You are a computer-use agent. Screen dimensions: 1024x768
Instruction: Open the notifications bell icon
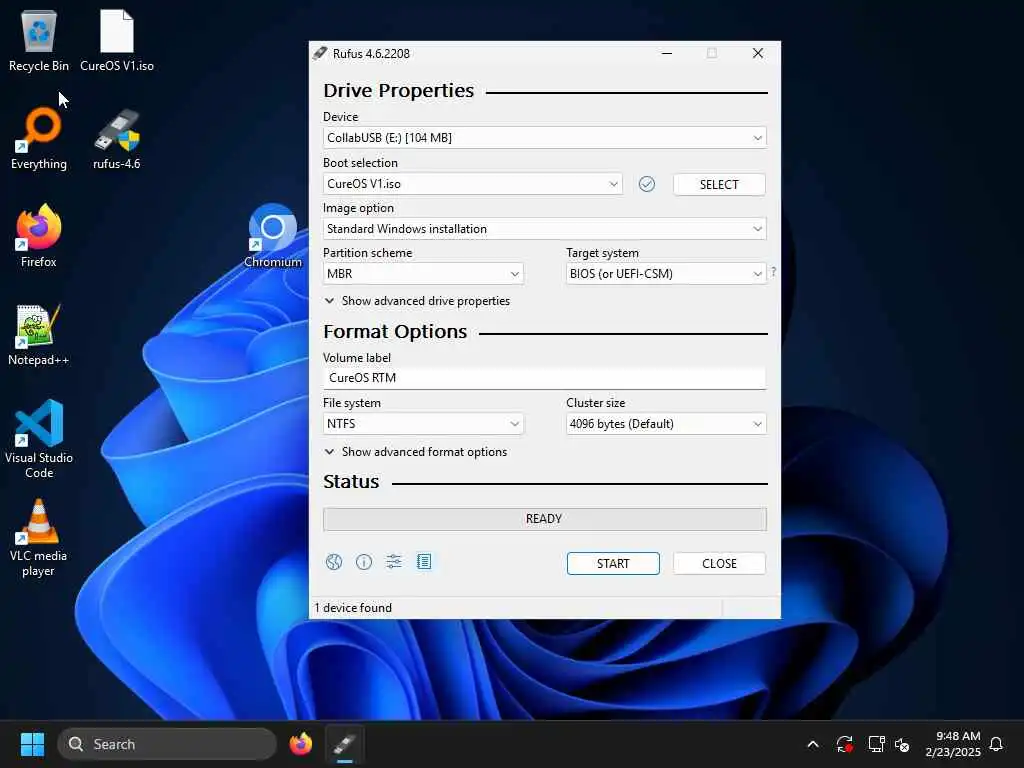point(996,744)
